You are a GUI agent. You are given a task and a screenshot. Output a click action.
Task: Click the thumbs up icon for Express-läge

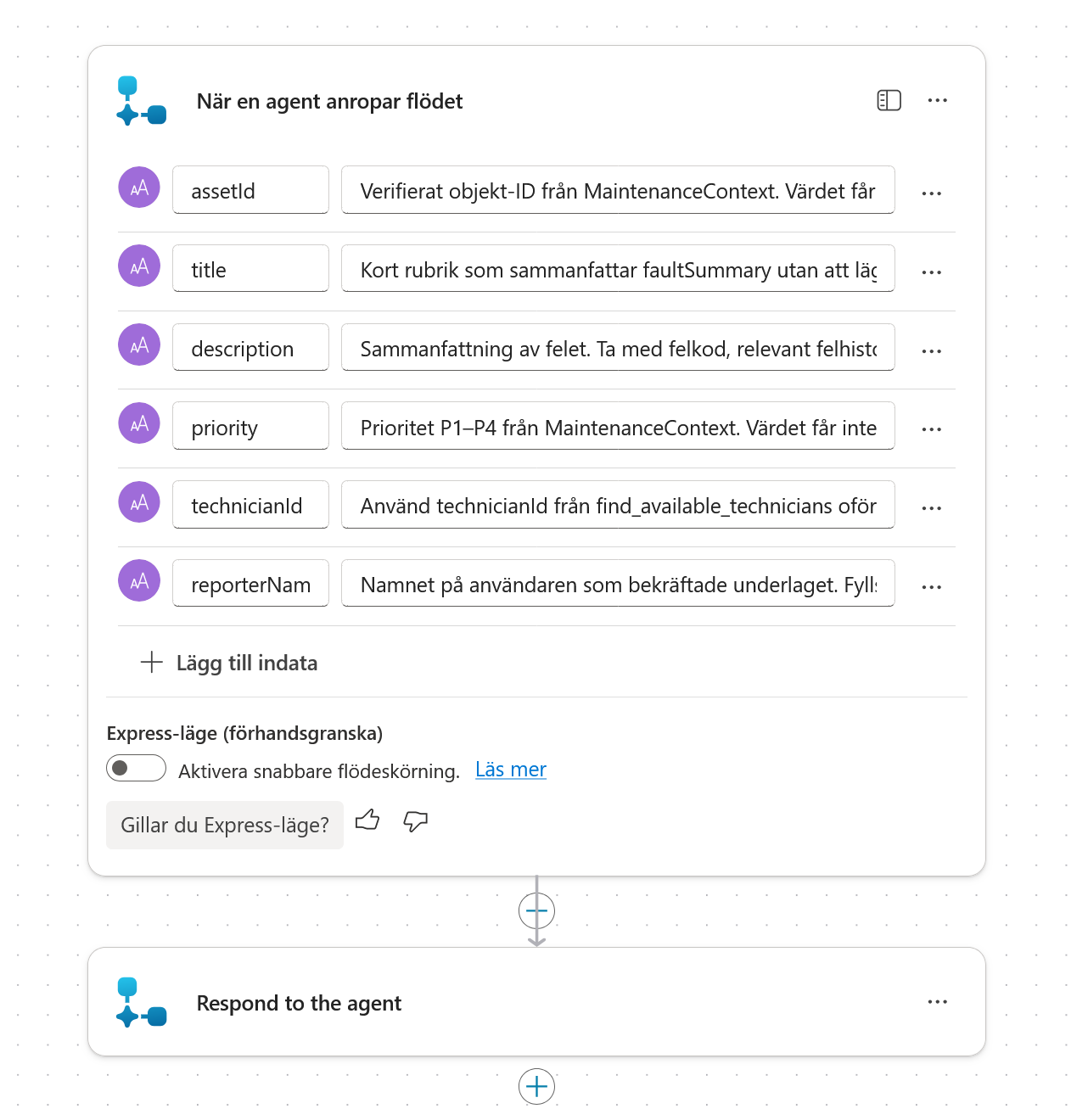[x=367, y=820]
